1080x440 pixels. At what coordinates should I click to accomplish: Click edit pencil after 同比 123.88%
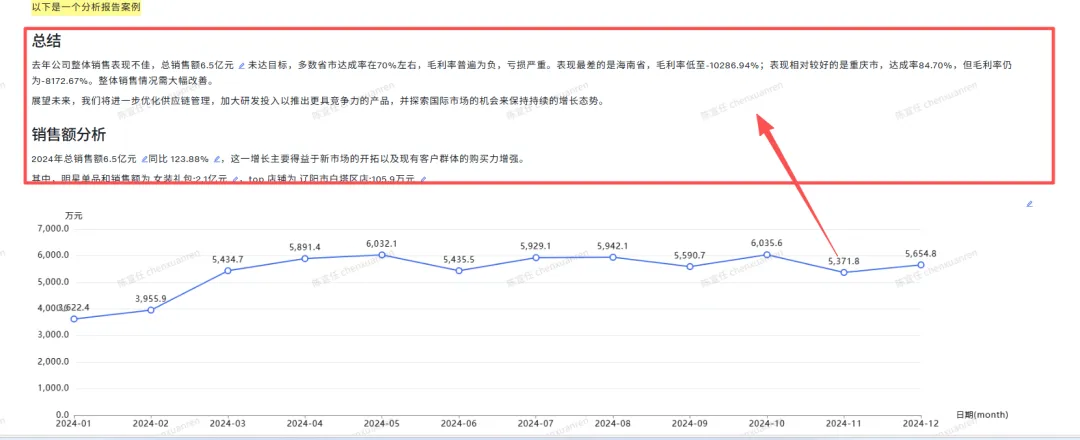[218, 159]
